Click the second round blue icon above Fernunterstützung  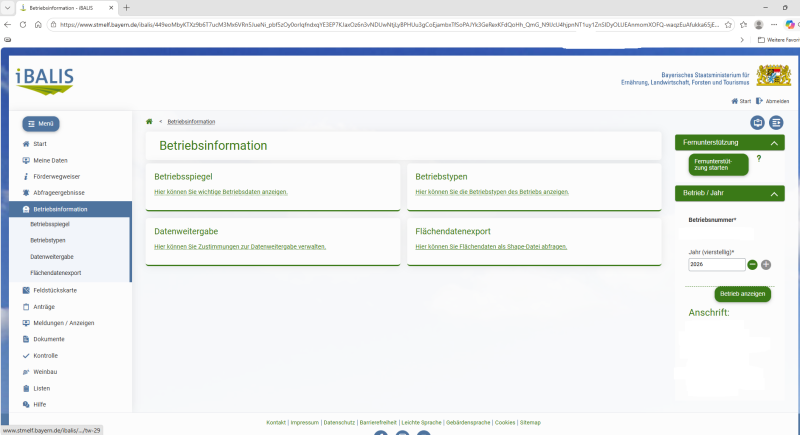click(x=776, y=122)
